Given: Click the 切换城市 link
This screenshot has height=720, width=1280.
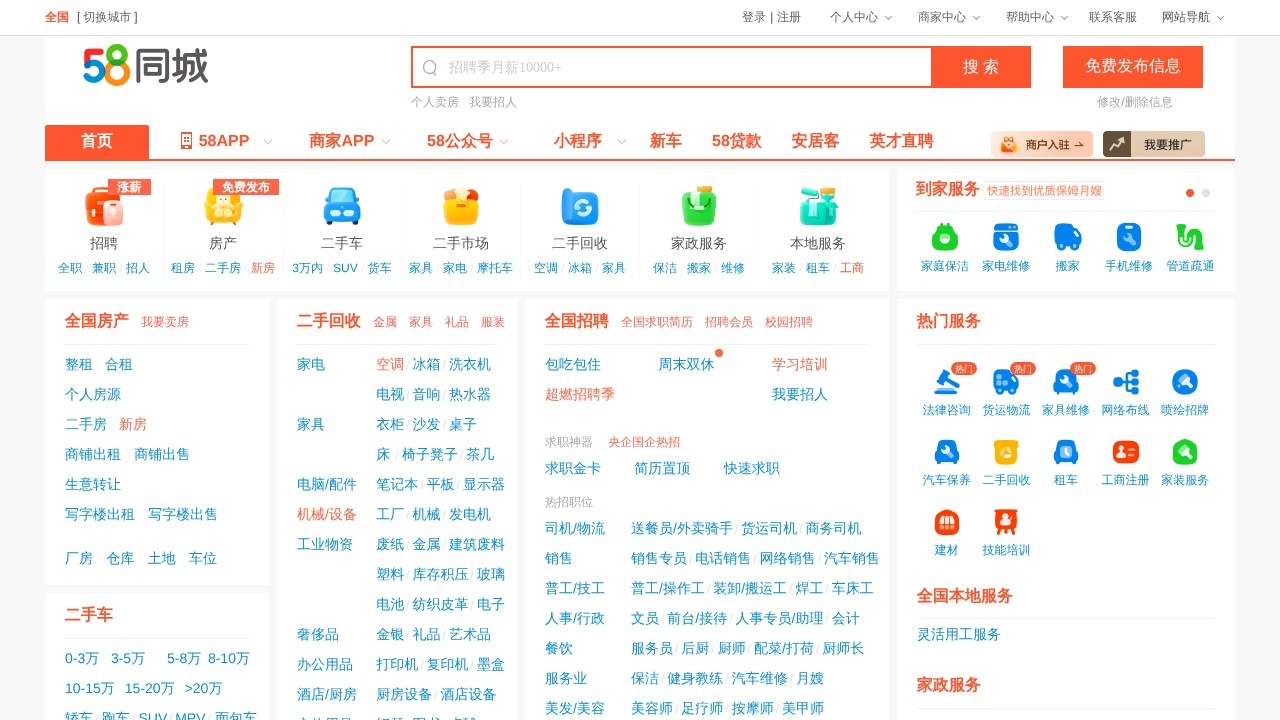Looking at the screenshot, I should [107, 17].
